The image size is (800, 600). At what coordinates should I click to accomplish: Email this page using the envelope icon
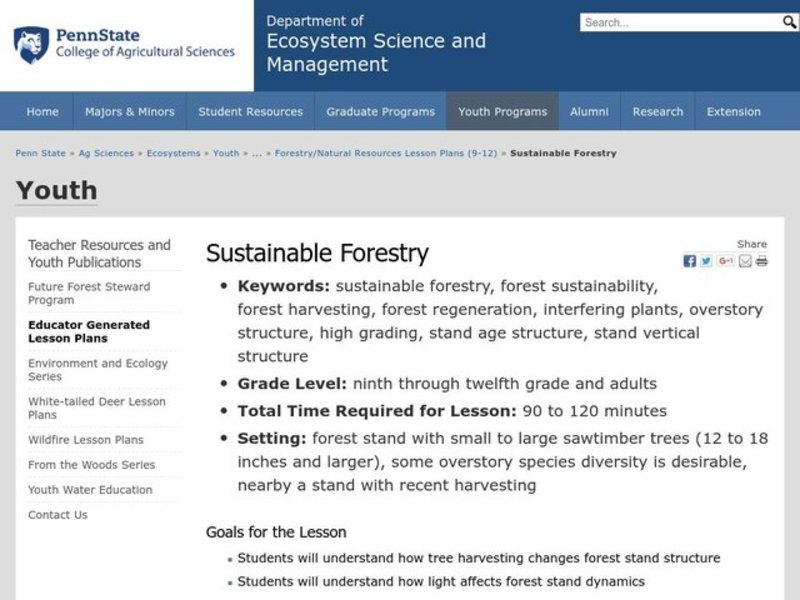click(x=744, y=261)
